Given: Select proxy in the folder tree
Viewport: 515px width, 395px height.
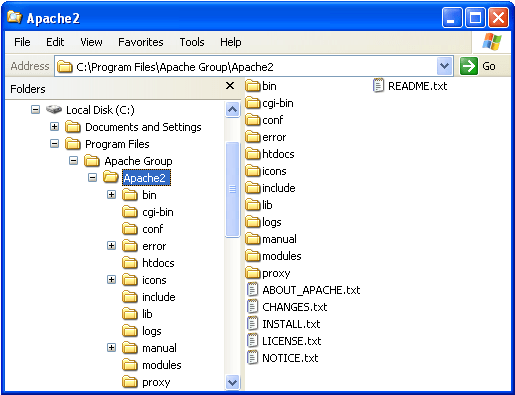Looking at the screenshot, I should click(156, 382).
